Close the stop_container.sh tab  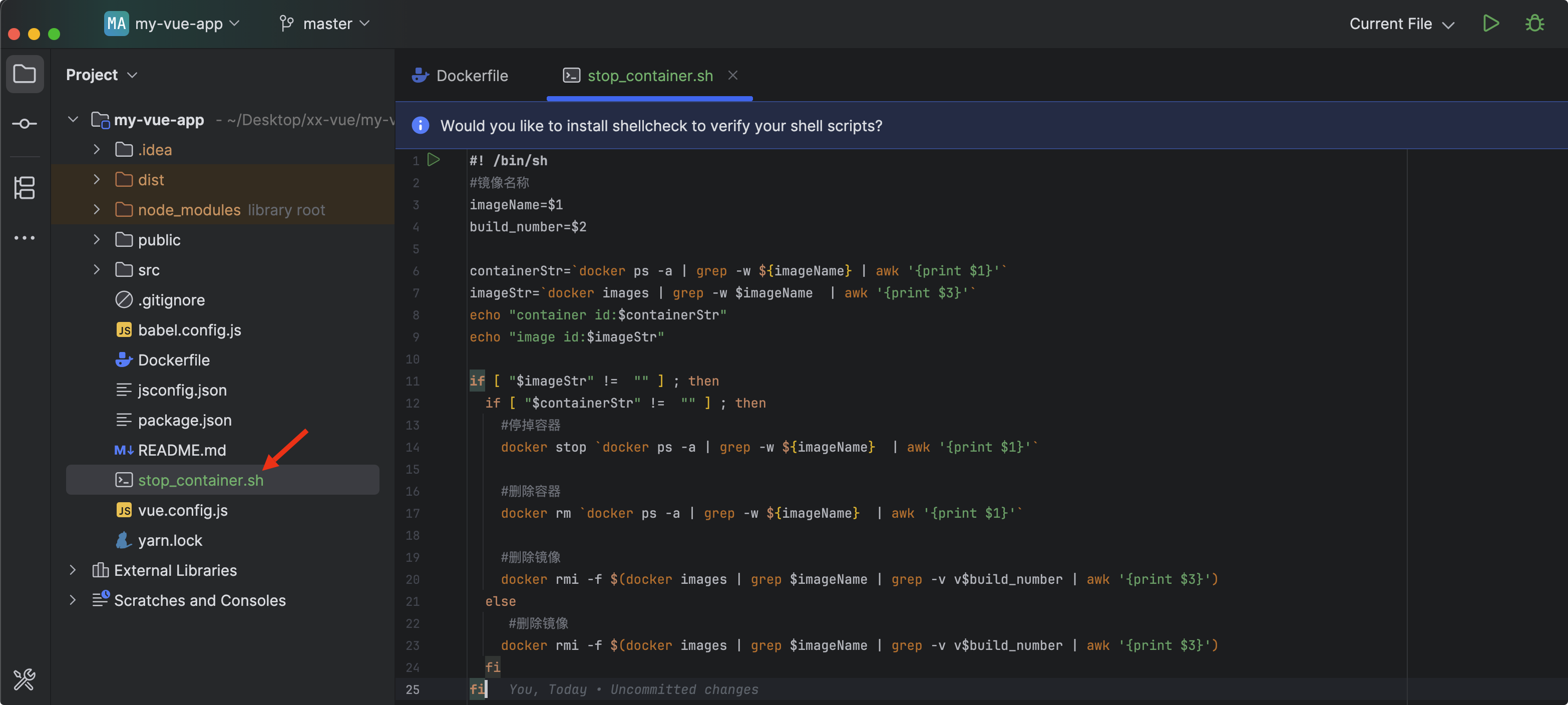point(733,75)
